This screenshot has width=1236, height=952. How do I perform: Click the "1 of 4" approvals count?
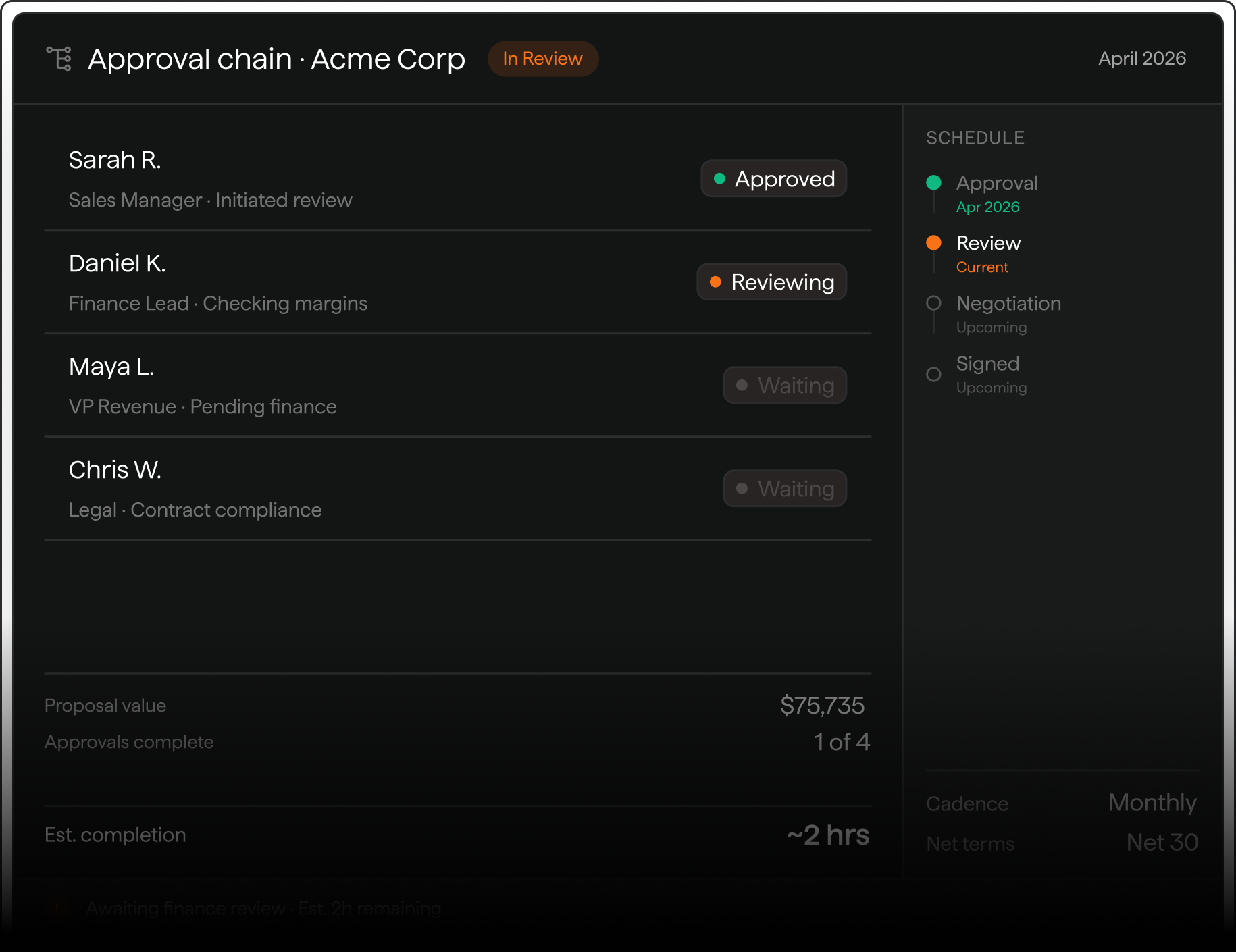coord(842,742)
